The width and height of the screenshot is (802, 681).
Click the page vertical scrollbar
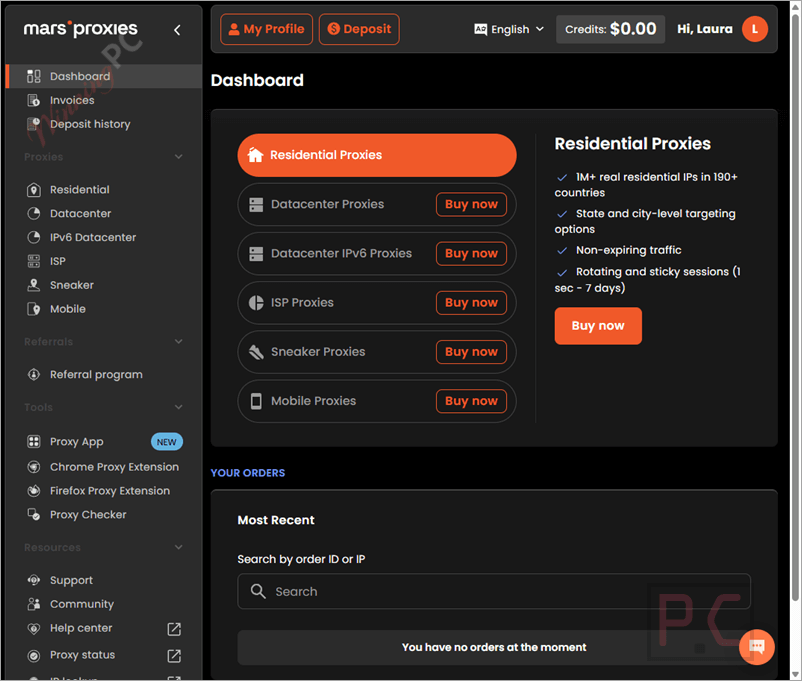point(795,307)
